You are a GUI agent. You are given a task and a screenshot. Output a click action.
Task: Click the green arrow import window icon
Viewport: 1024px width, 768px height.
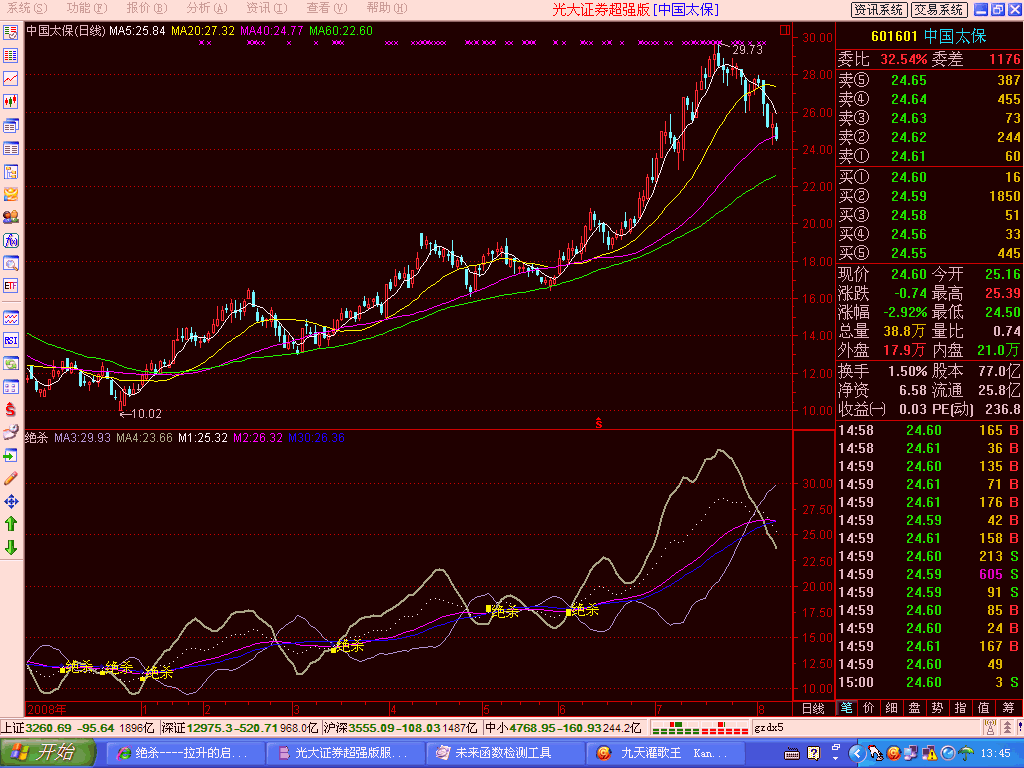click(10, 455)
